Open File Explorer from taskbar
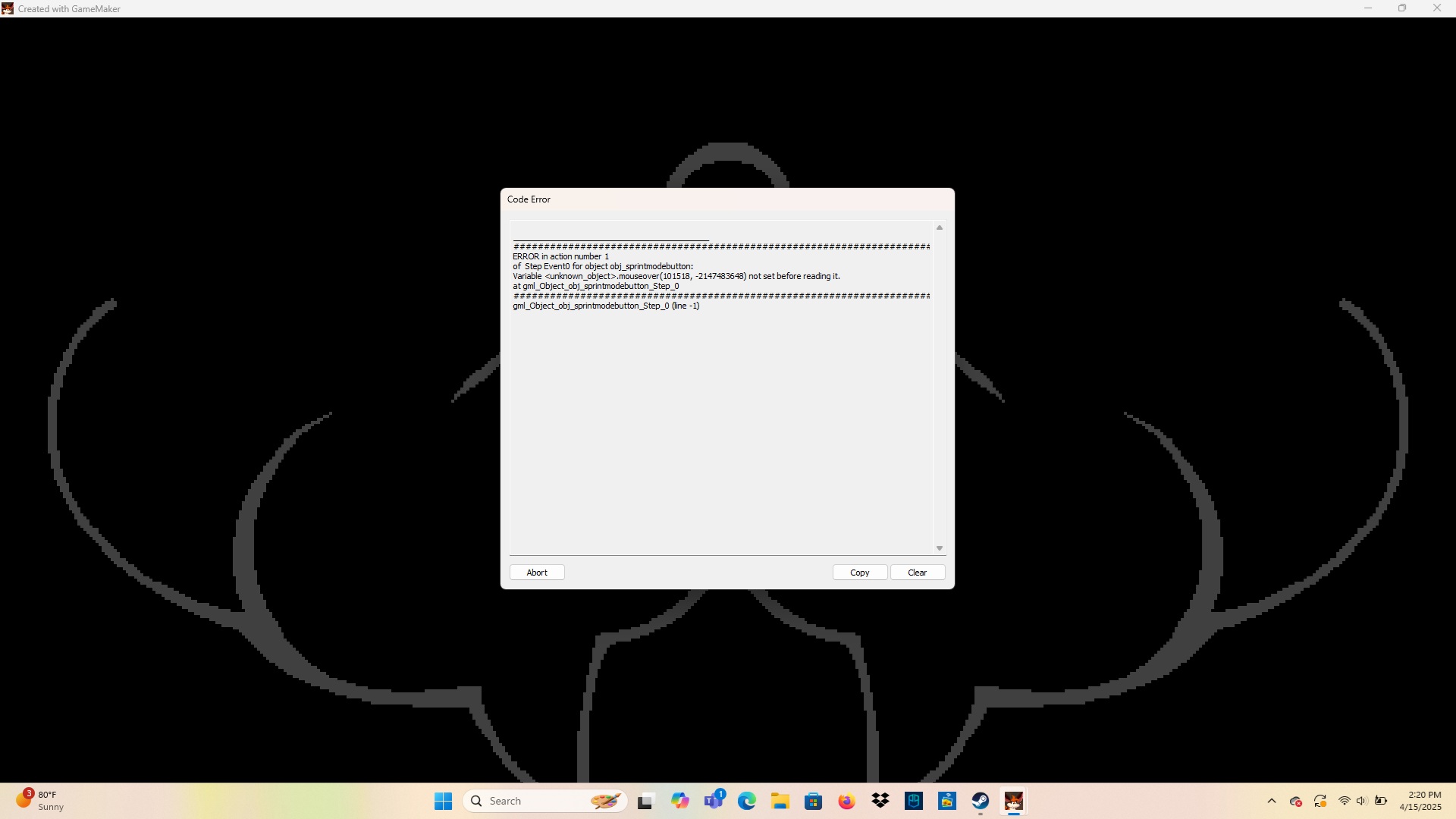 pos(780,801)
